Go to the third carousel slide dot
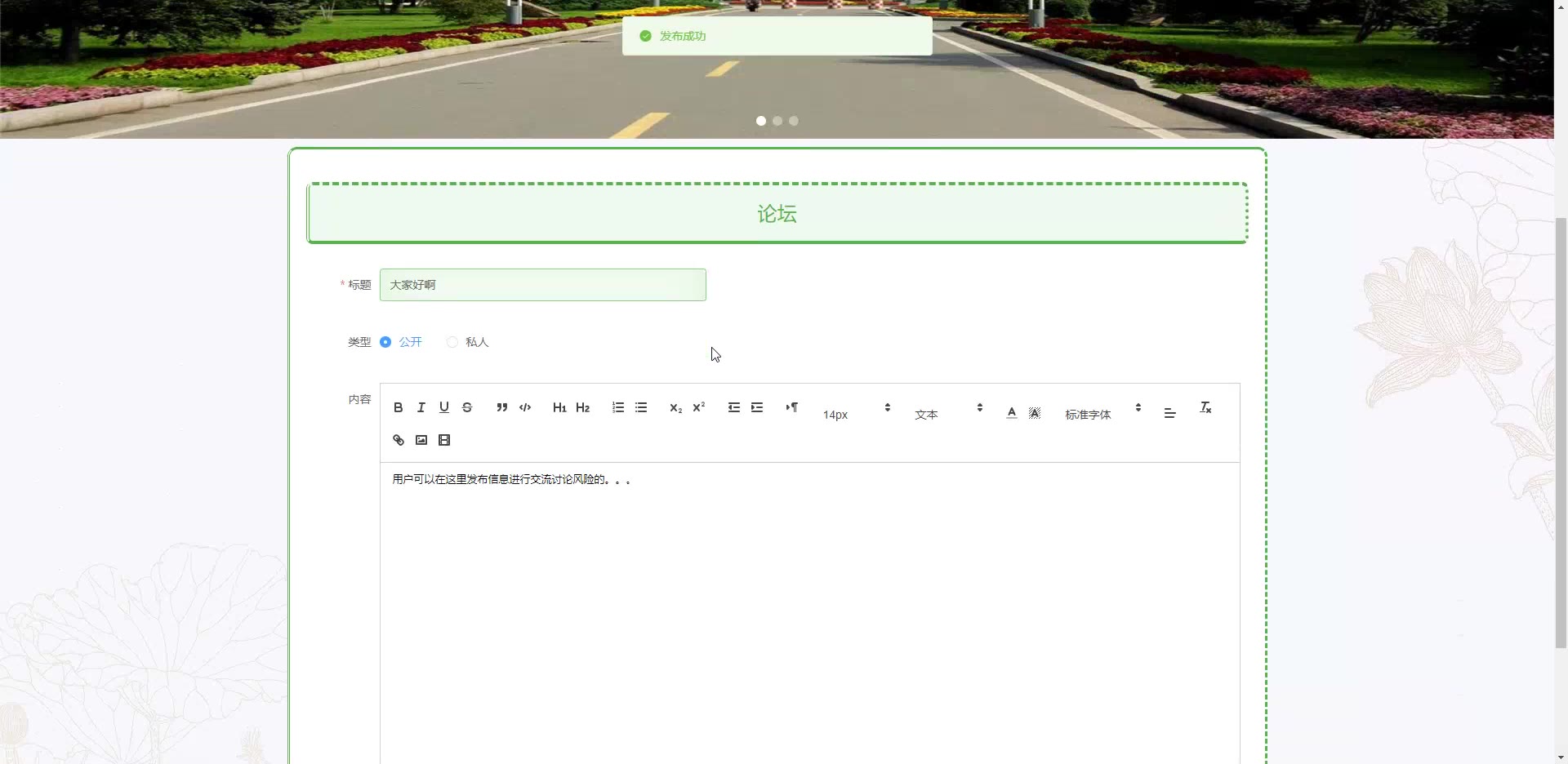The image size is (1568, 764). (x=794, y=121)
